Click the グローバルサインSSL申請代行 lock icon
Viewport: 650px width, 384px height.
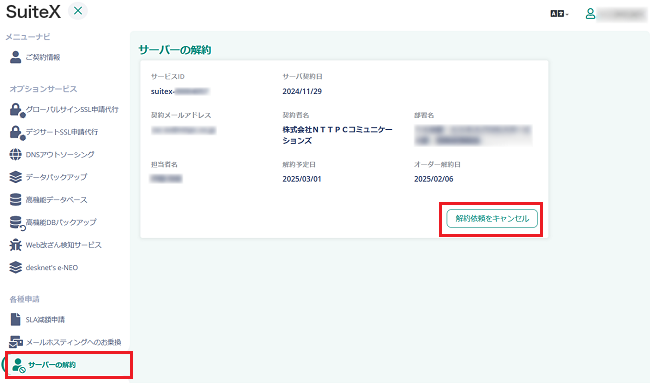point(16,110)
